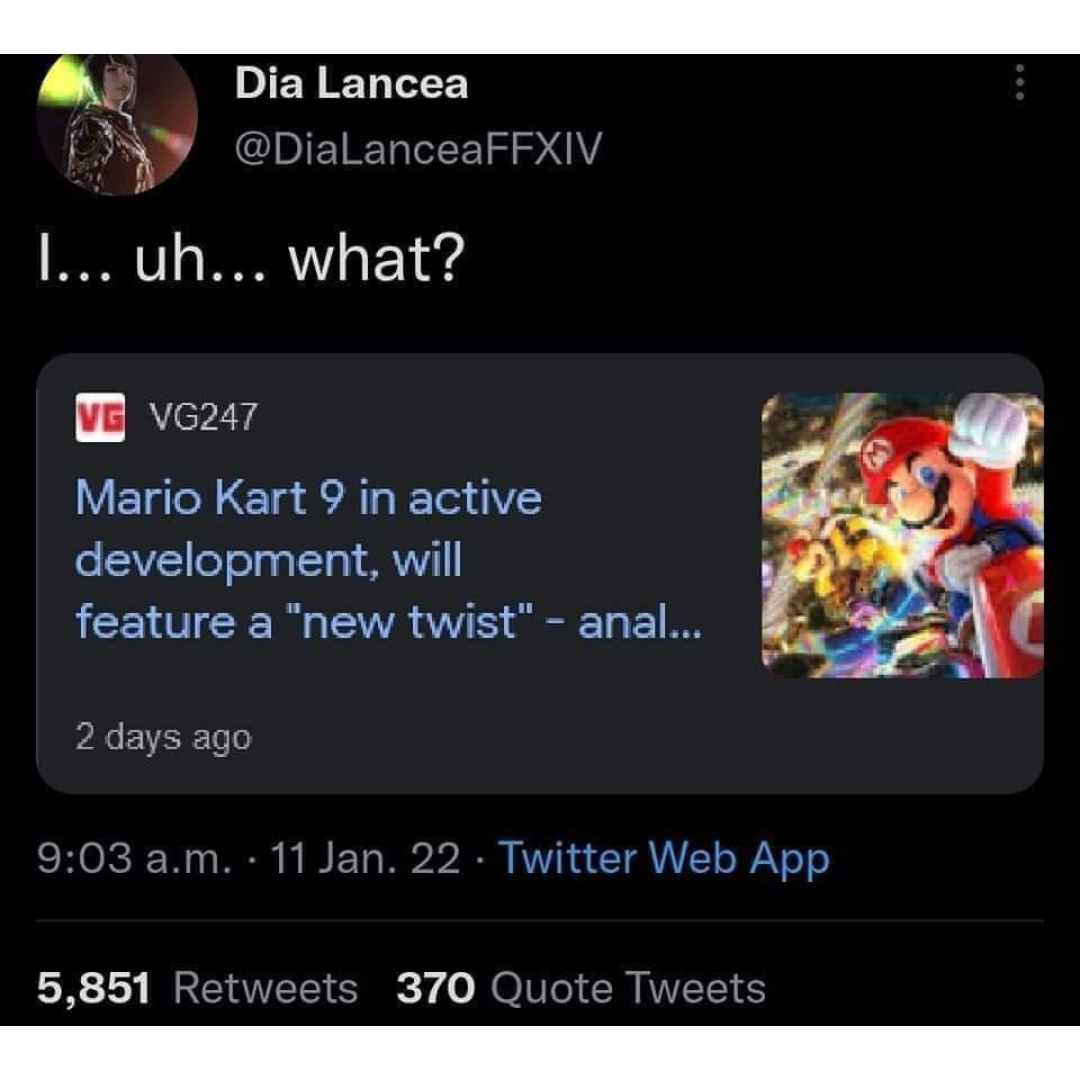
Task: Open the @DiaLanceaFFXIV handle link
Action: [418, 149]
